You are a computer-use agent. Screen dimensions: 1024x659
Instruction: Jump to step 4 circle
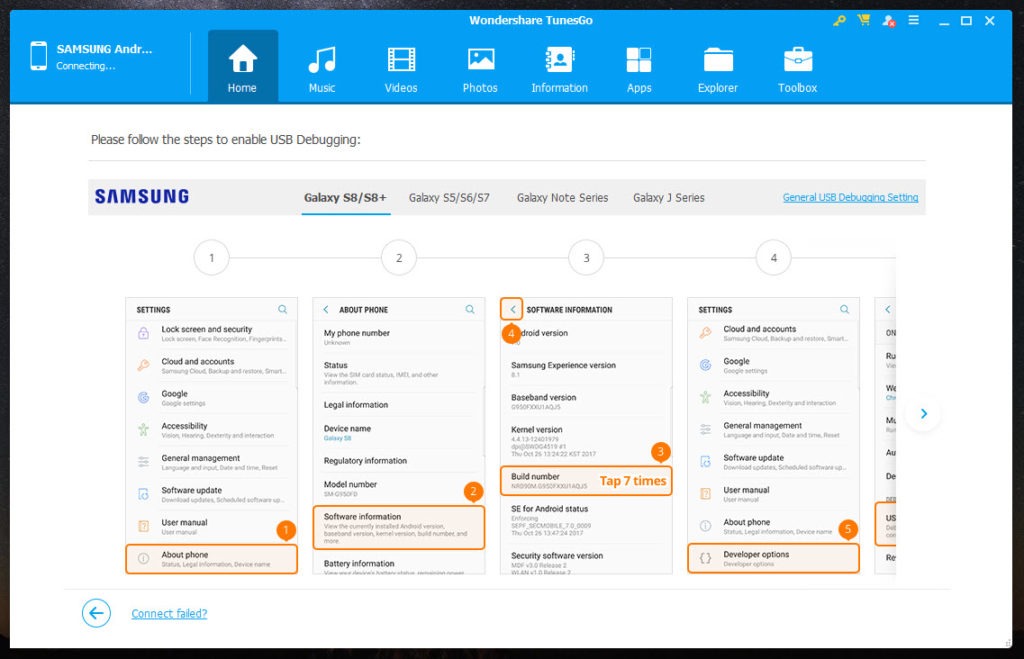point(774,258)
